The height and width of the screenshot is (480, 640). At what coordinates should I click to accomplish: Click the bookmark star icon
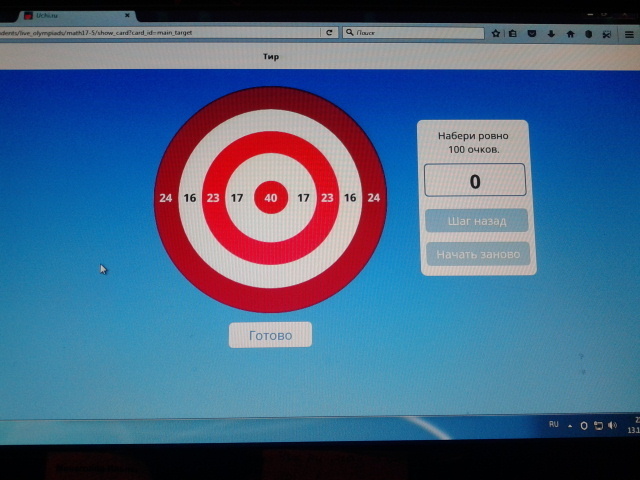point(496,33)
